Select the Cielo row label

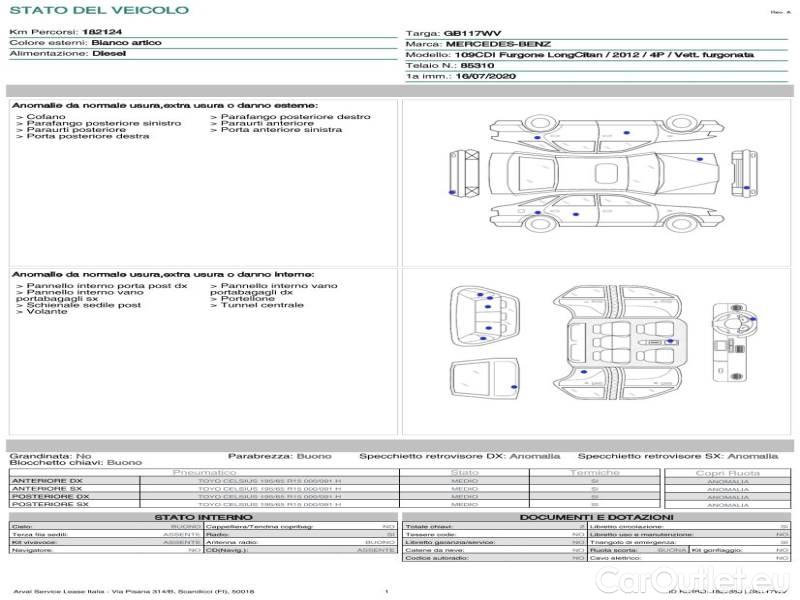[x=22, y=527]
